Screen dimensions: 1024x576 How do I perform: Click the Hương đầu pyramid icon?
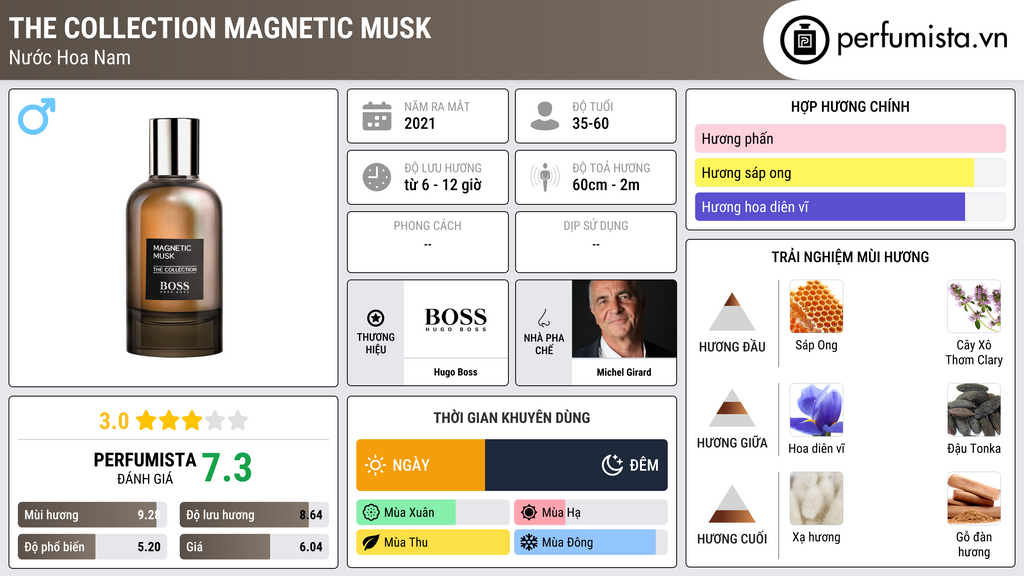(x=732, y=312)
